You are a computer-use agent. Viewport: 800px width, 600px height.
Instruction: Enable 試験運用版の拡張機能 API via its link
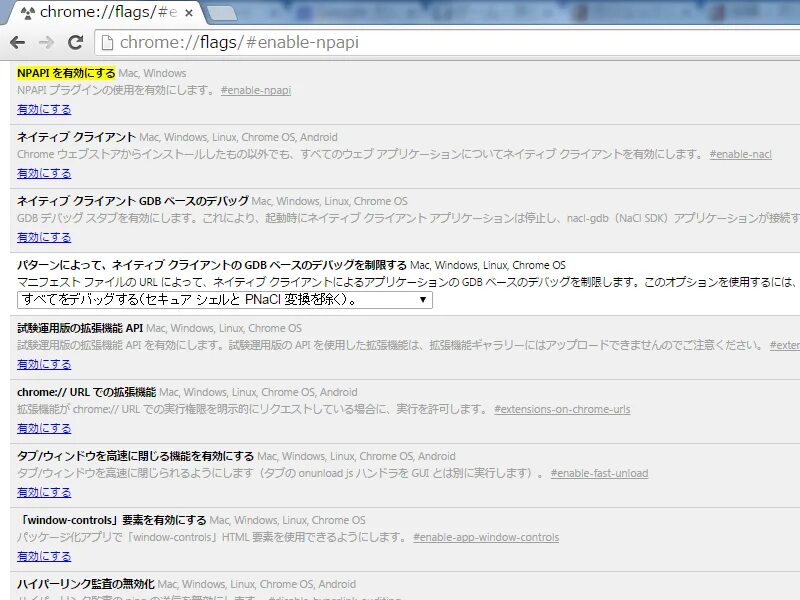point(44,364)
